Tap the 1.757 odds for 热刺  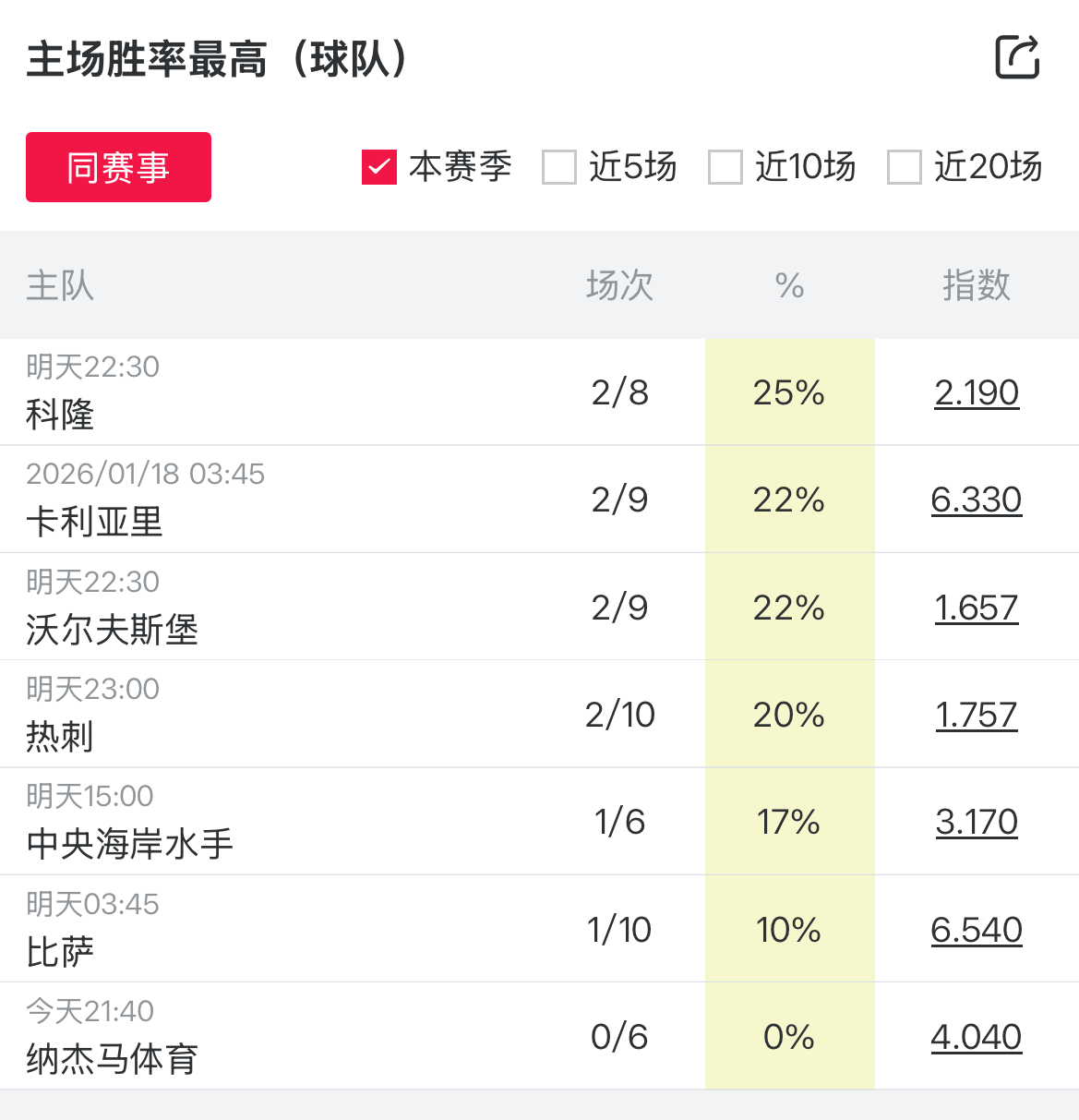point(977,715)
